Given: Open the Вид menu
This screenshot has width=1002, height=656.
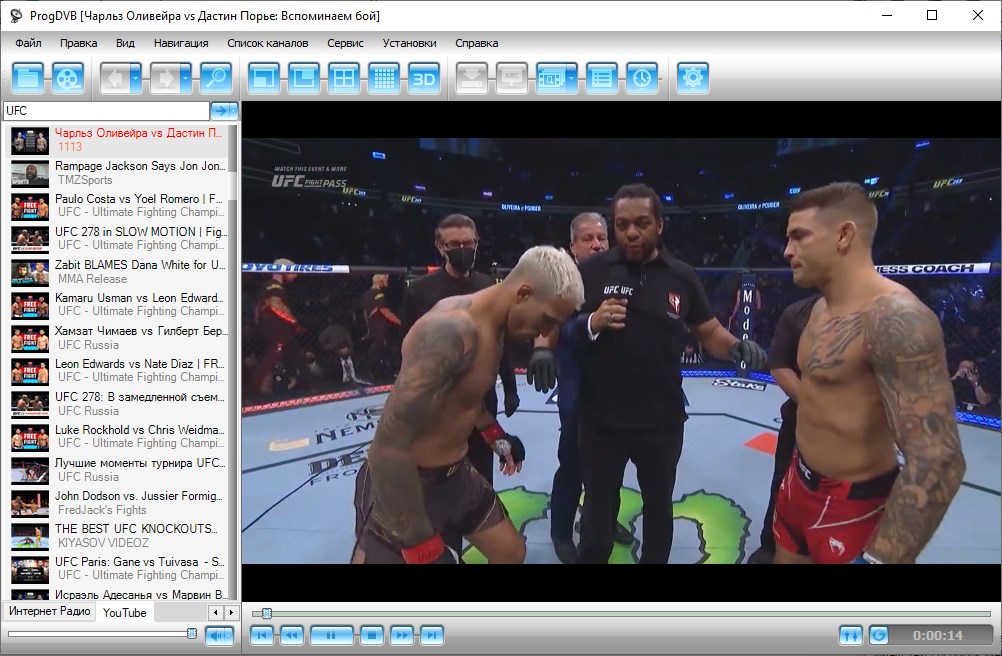Looking at the screenshot, I should coord(125,43).
